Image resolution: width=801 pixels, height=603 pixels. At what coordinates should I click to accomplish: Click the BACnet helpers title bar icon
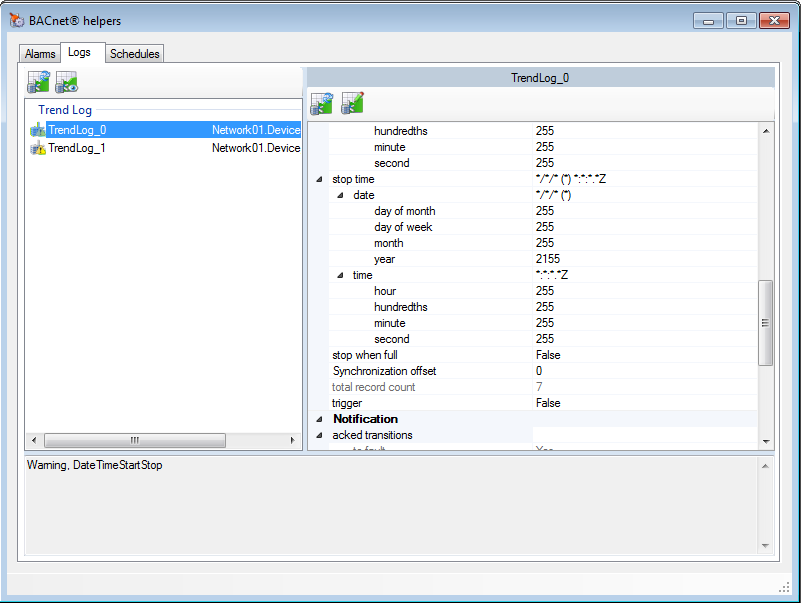pyautogui.click(x=17, y=20)
